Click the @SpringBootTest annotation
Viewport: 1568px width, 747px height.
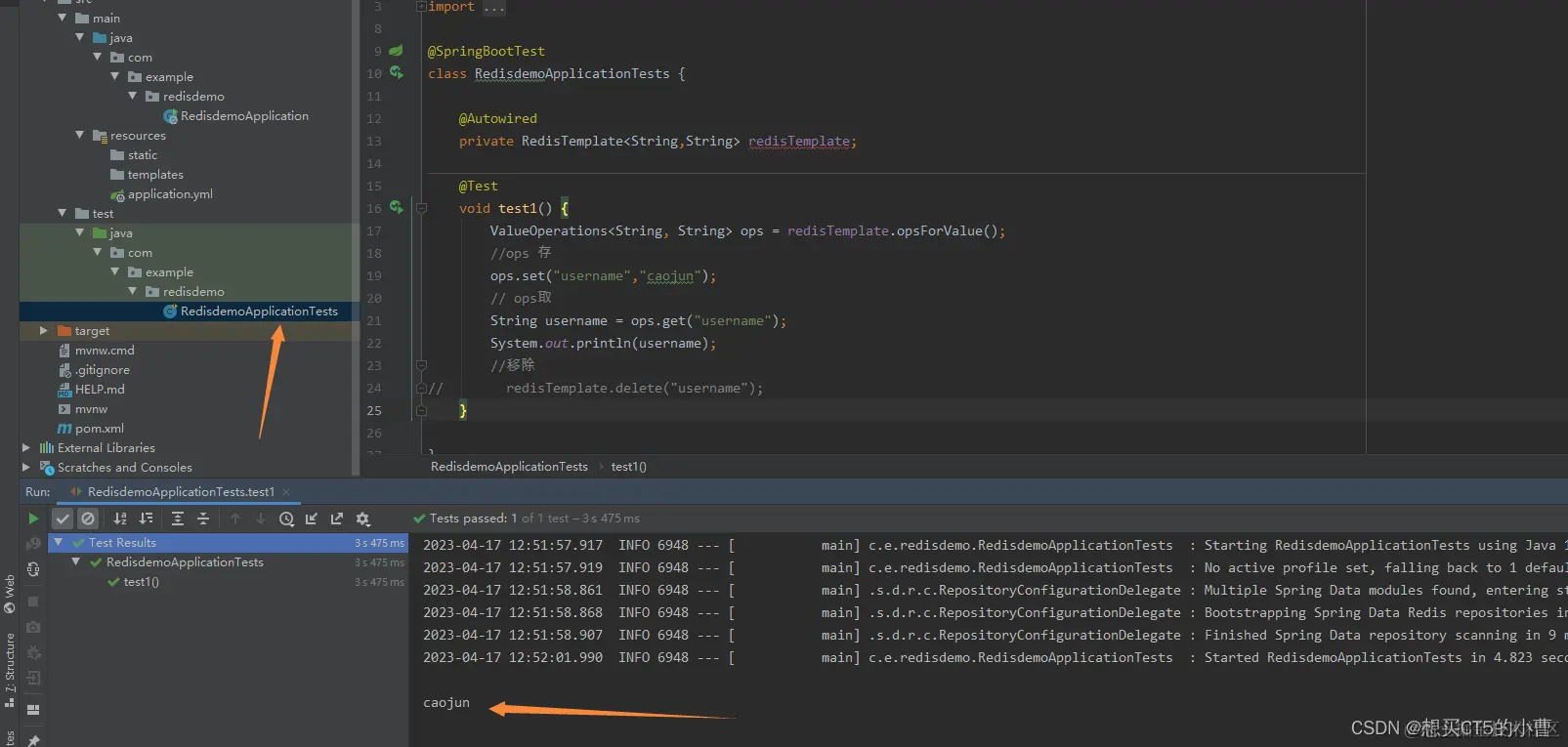click(487, 51)
